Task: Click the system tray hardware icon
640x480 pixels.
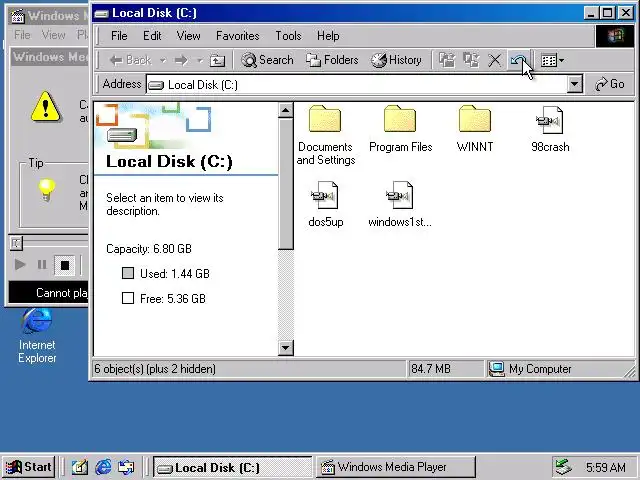Action: (x=563, y=467)
